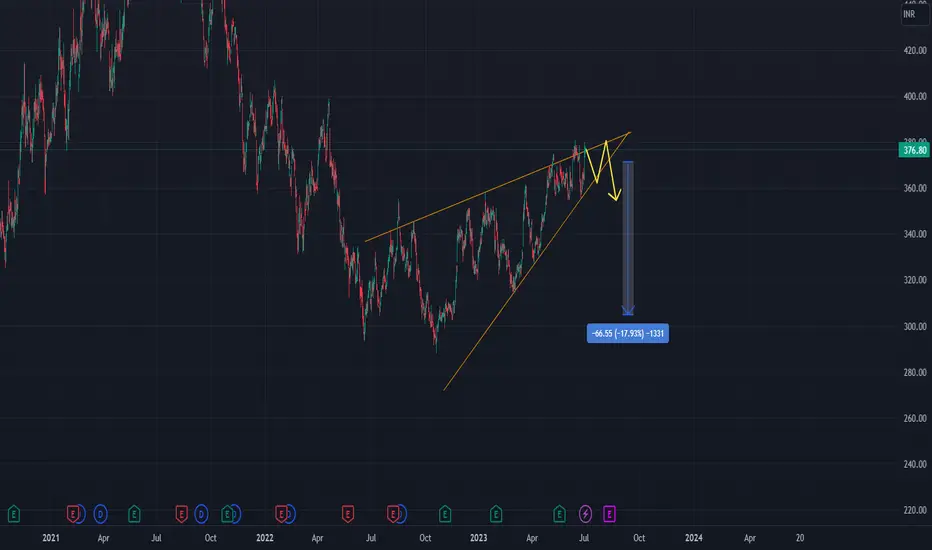The image size is (932, 550).
Task: Click the 2023 label on time axis
Action: point(478,538)
